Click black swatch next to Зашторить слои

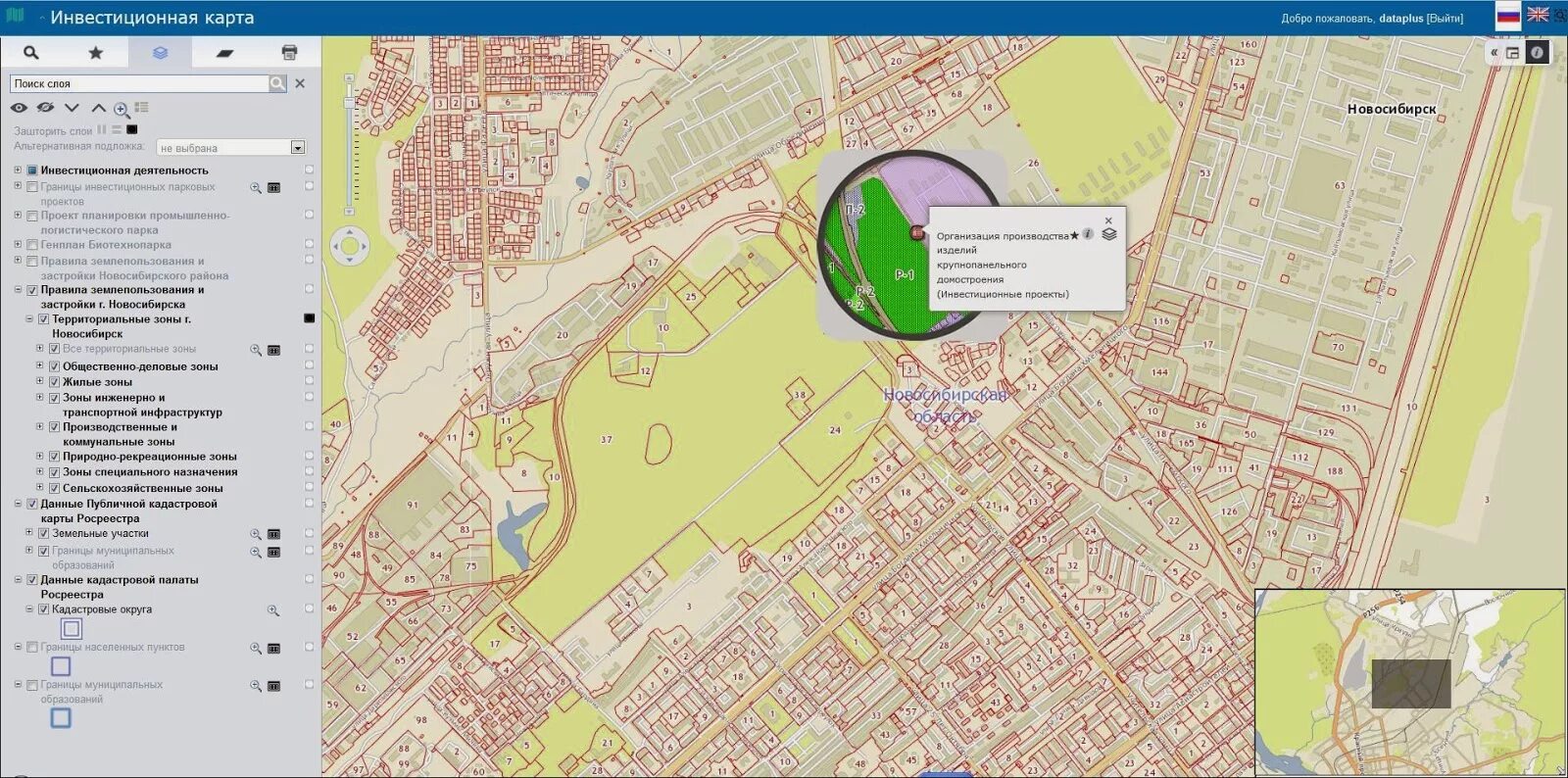(x=131, y=129)
